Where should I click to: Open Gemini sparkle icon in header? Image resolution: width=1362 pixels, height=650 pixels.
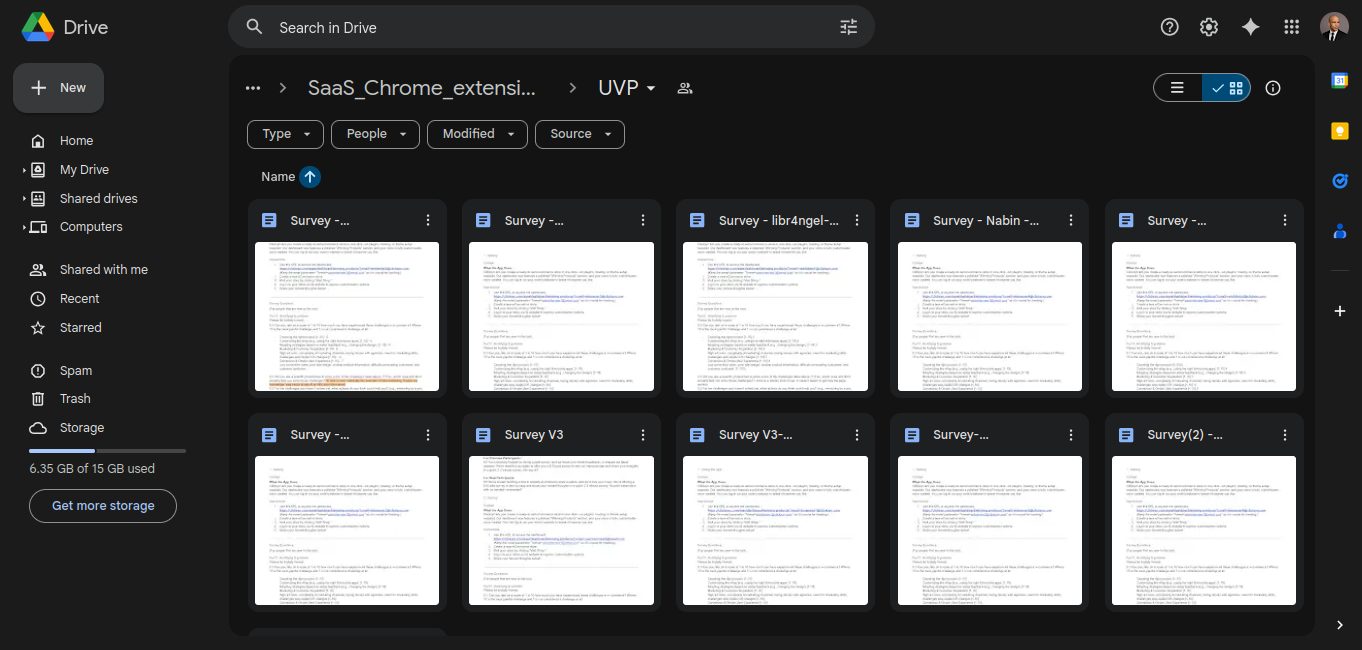pos(1250,27)
